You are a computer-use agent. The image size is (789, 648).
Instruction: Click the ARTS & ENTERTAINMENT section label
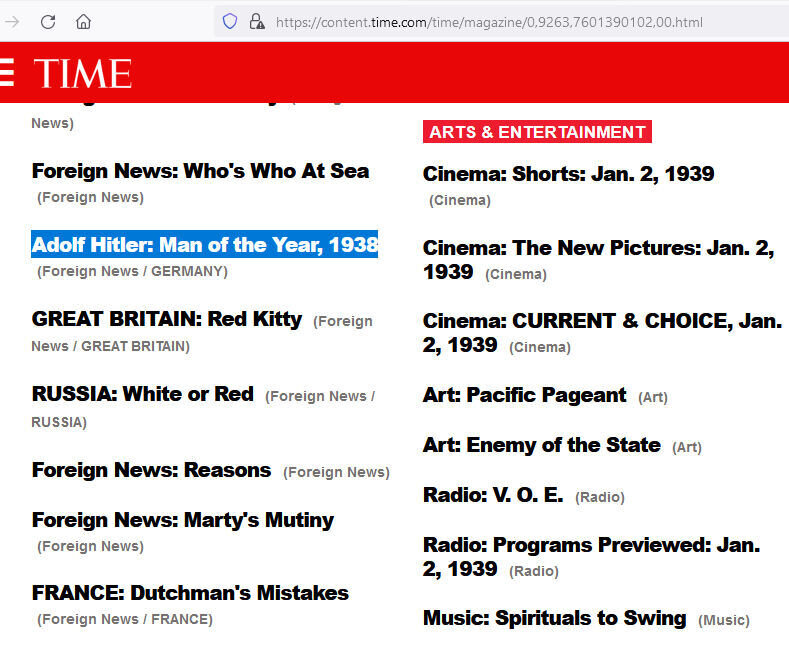pyautogui.click(x=537, y=132)
